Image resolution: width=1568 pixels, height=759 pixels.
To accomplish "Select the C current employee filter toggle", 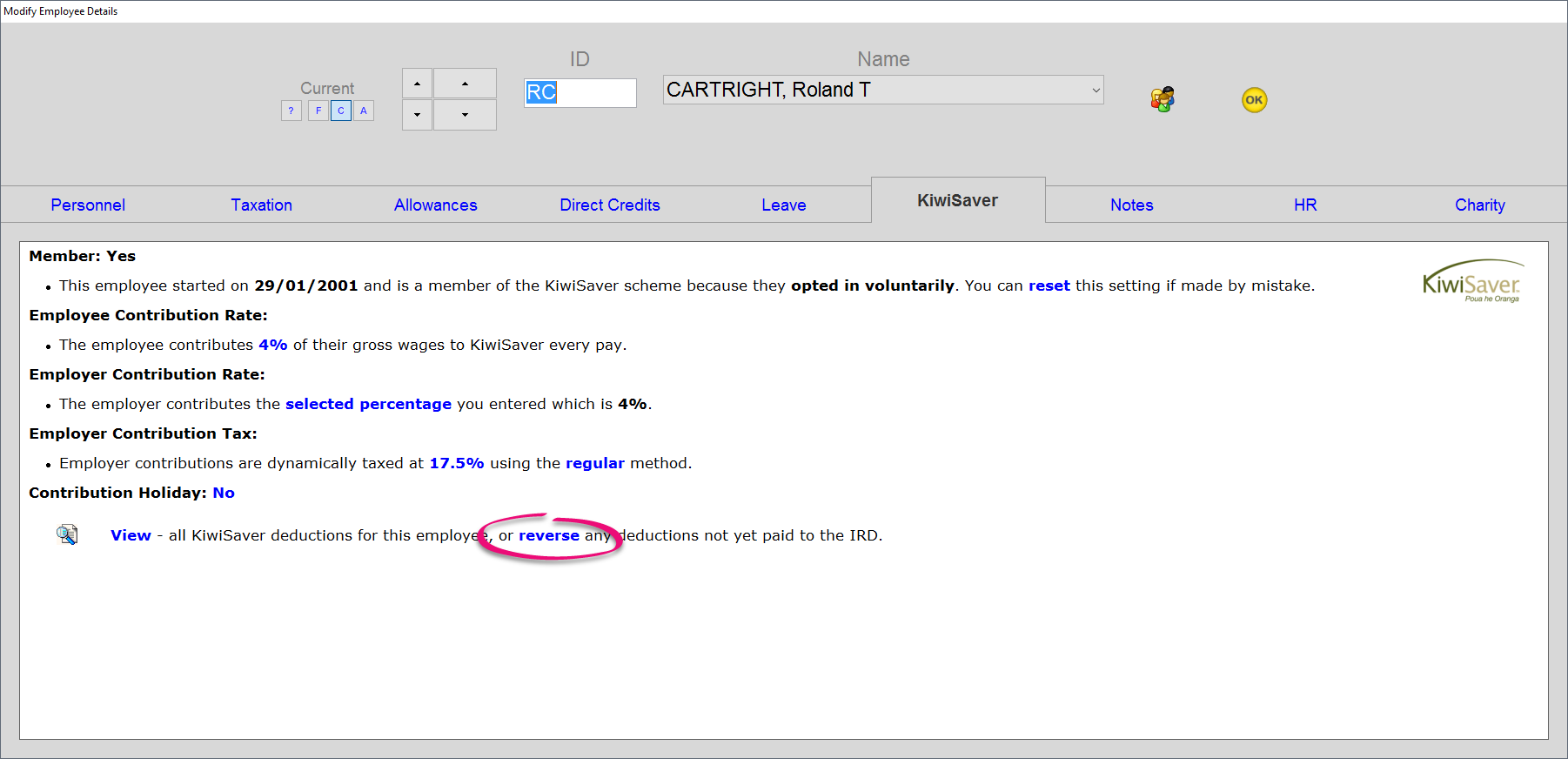I will (341, 111).
